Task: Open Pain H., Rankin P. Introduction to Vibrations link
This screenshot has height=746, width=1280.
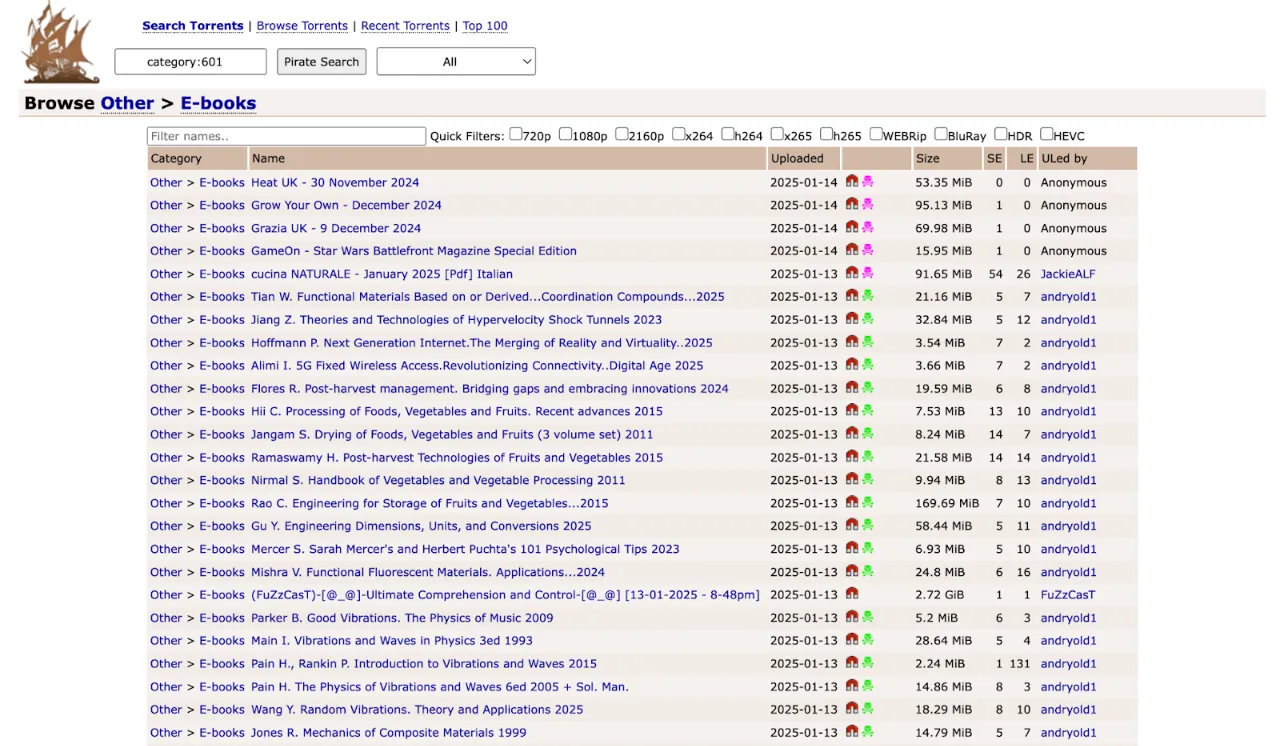Action: click(424, 664)
